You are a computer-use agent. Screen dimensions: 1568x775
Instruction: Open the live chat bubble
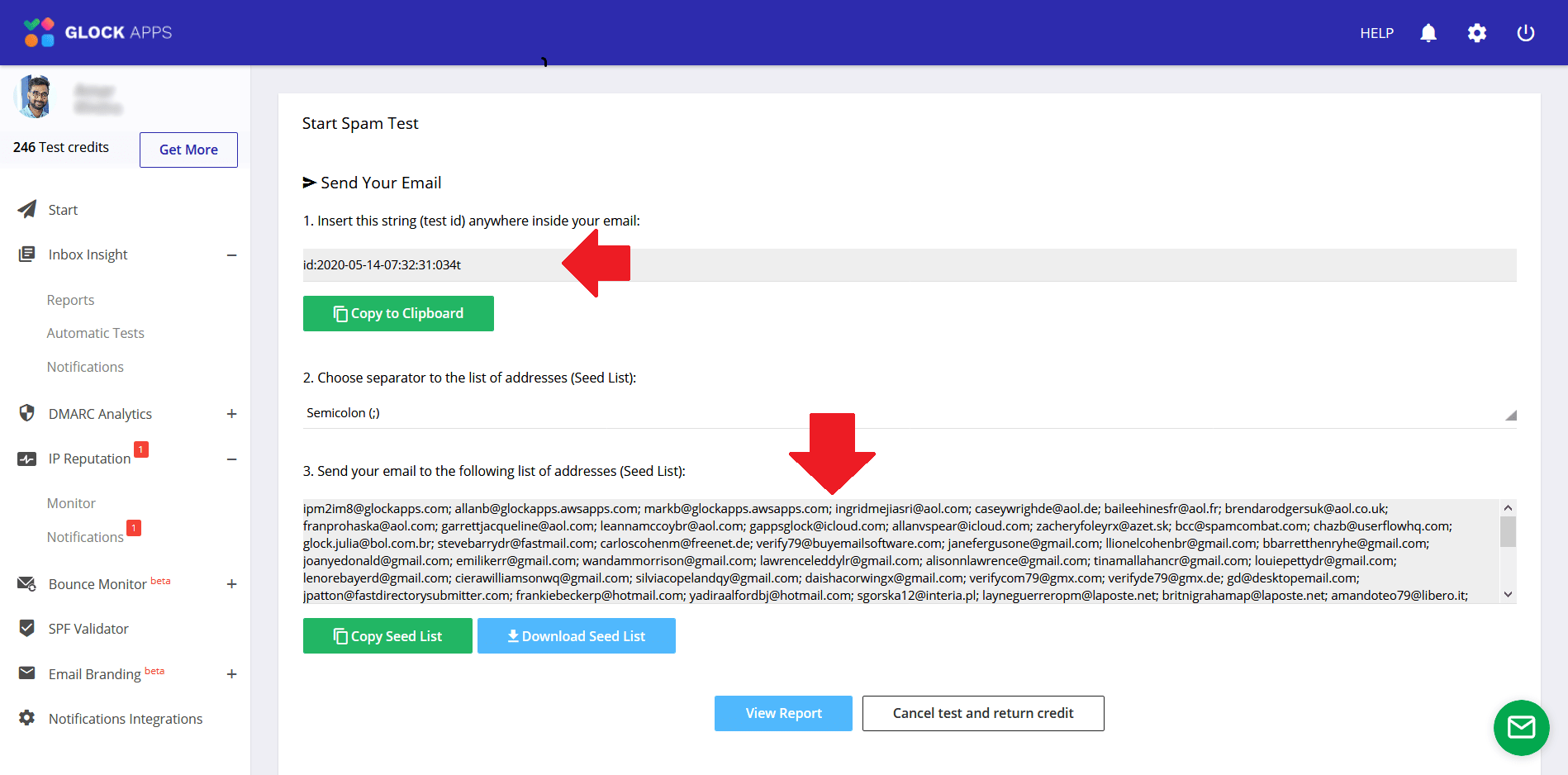[x=1521, y=728]
